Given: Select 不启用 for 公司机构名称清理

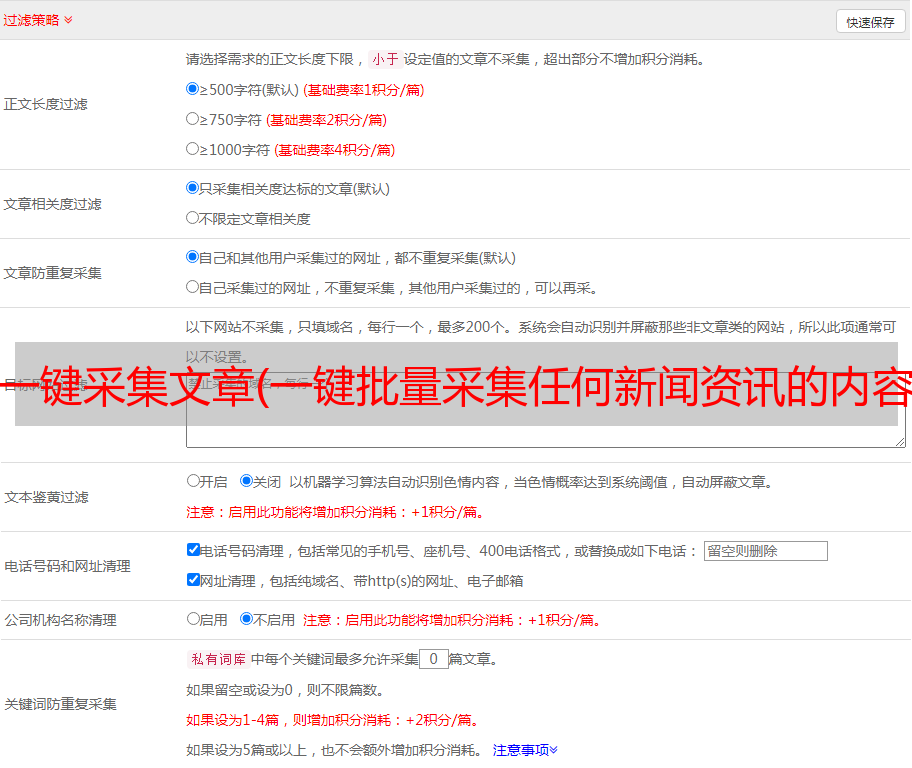Looking at the screenshot, I should click(x=246, y=619).
